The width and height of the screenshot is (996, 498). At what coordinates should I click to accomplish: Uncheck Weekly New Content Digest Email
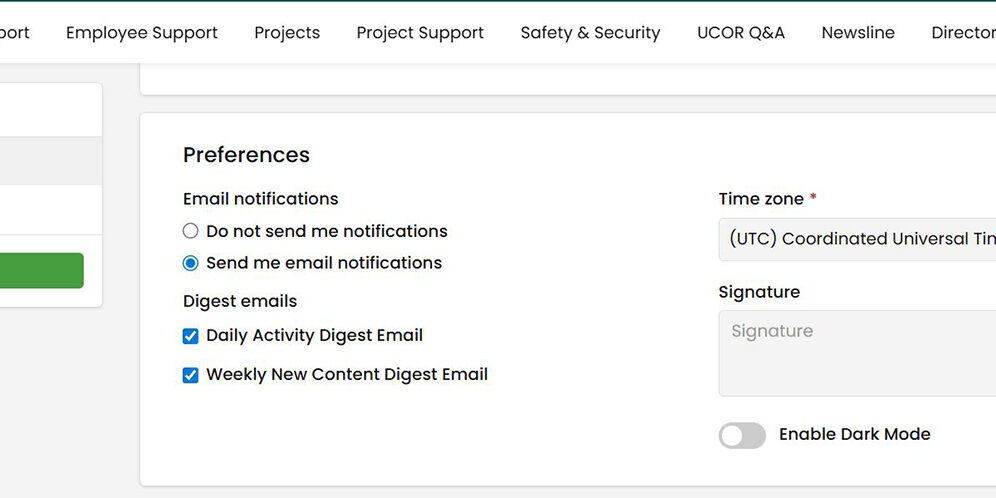(x=191, y=375)
